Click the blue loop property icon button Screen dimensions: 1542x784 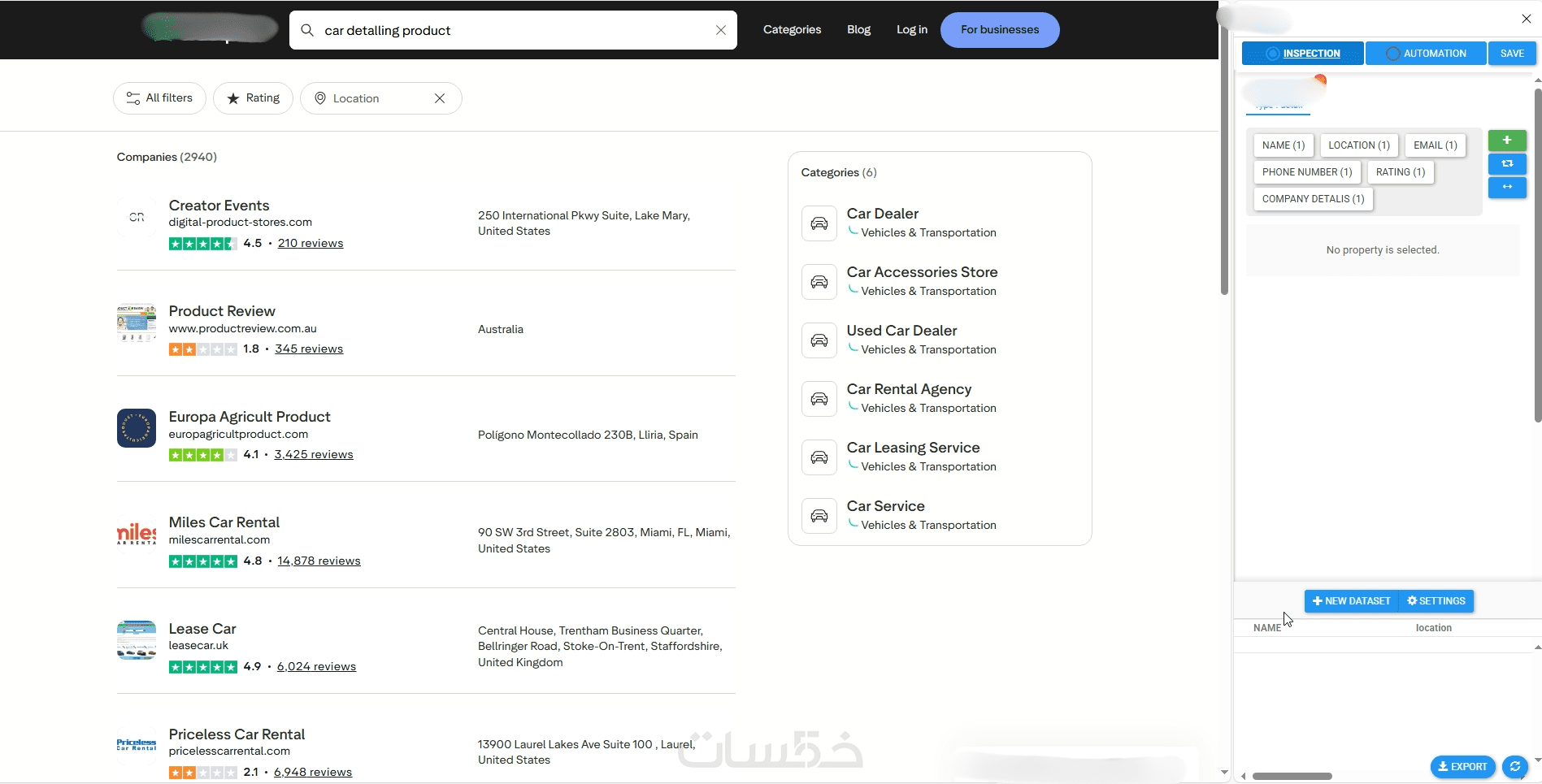point(1506,164)
